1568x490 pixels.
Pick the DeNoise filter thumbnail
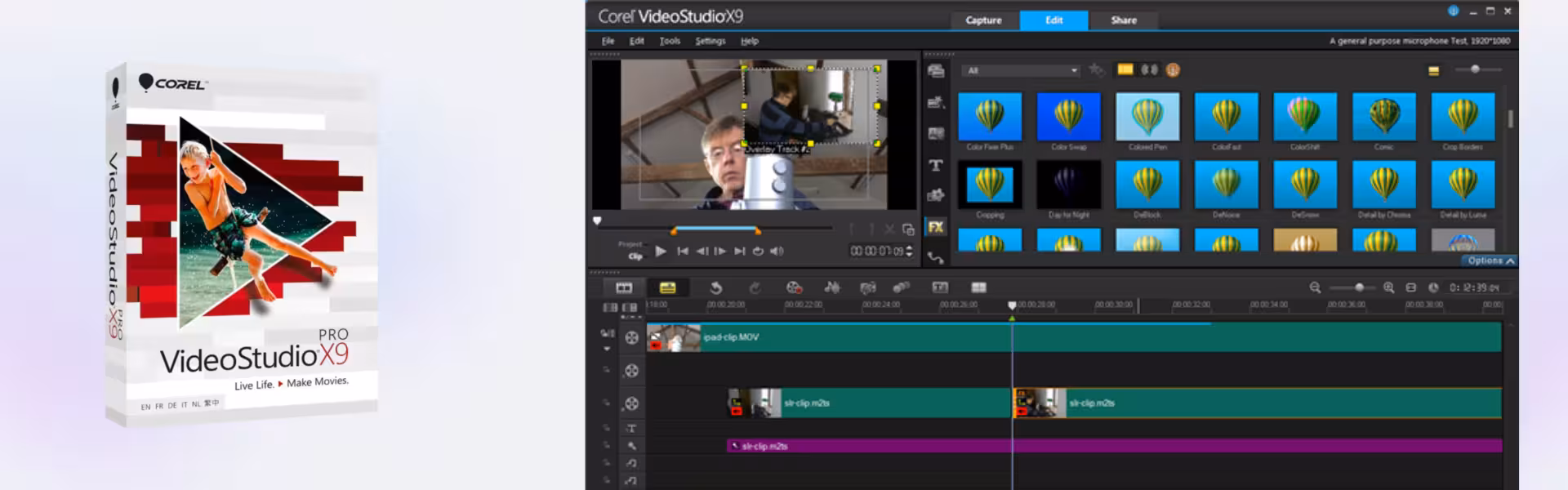pos(1227,185)
